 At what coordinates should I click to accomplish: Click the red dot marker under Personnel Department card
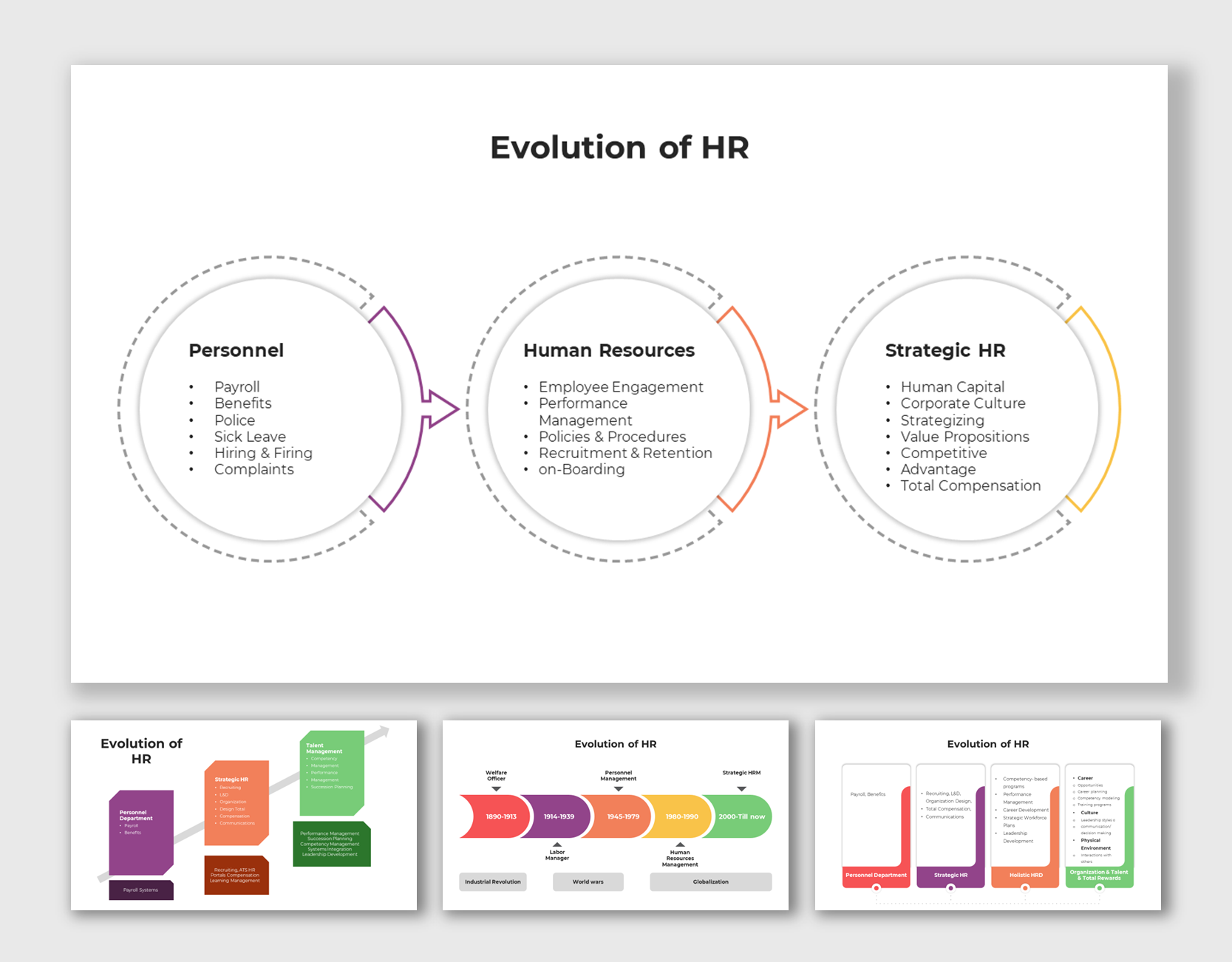point(877,888)
